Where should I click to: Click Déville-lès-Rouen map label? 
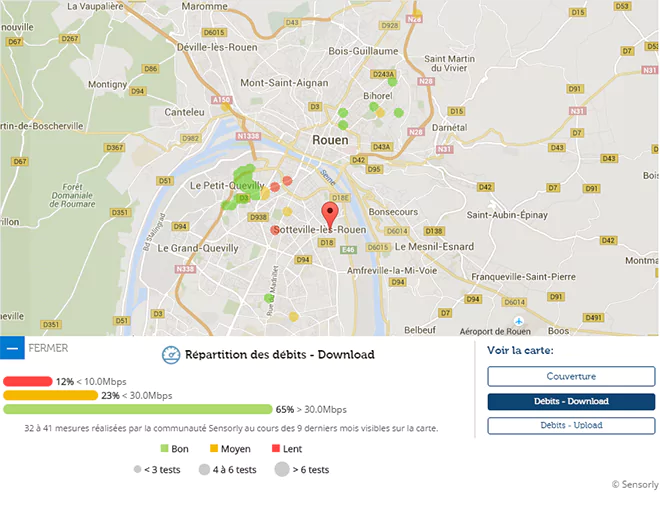[217, 48]
